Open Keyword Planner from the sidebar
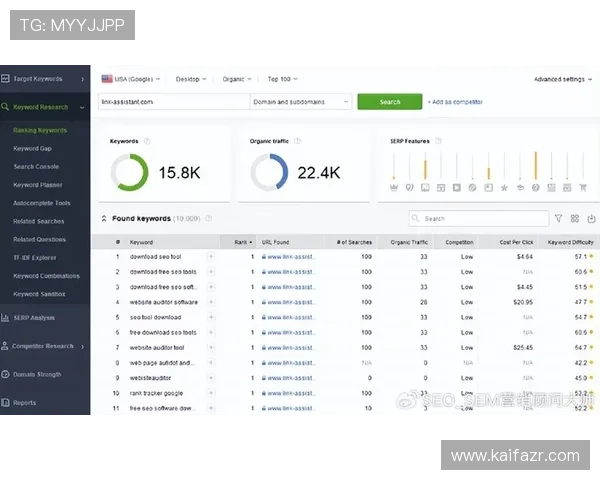The width and height of the screenshot is (600, 480). tap(37, 185)
